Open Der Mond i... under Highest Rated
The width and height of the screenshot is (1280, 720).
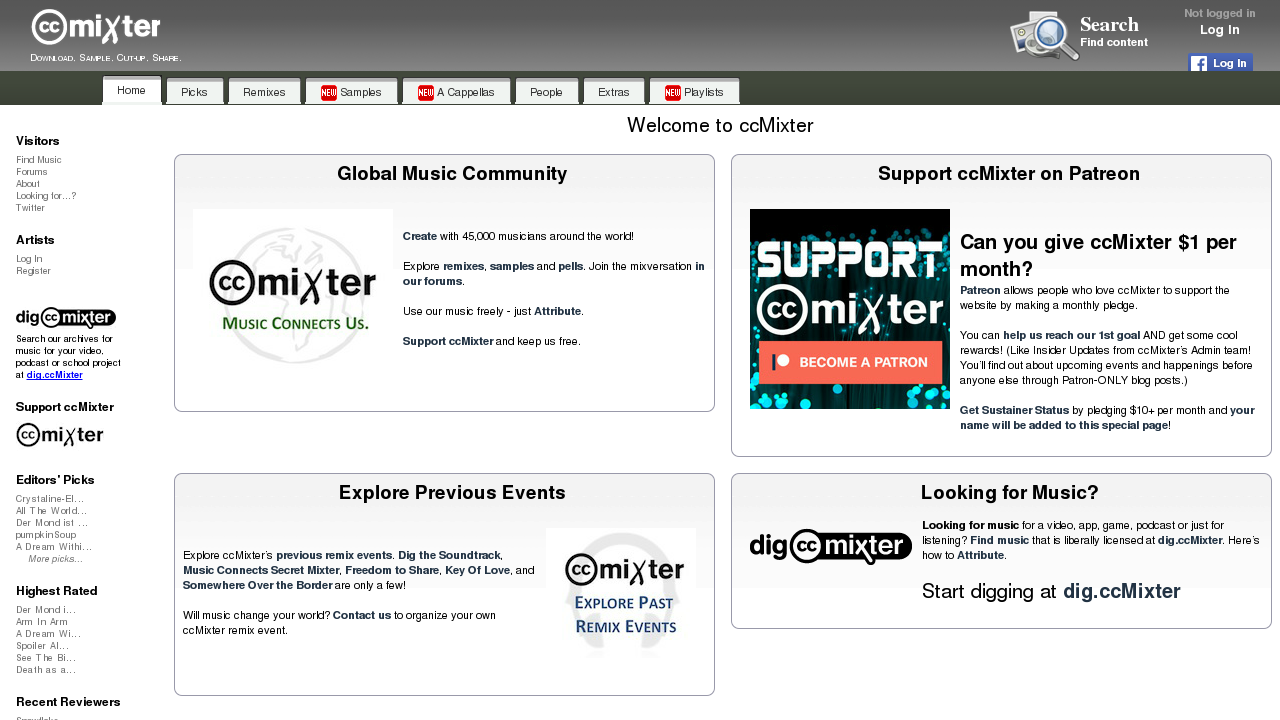pyautogui.click(x=46, y=610)
